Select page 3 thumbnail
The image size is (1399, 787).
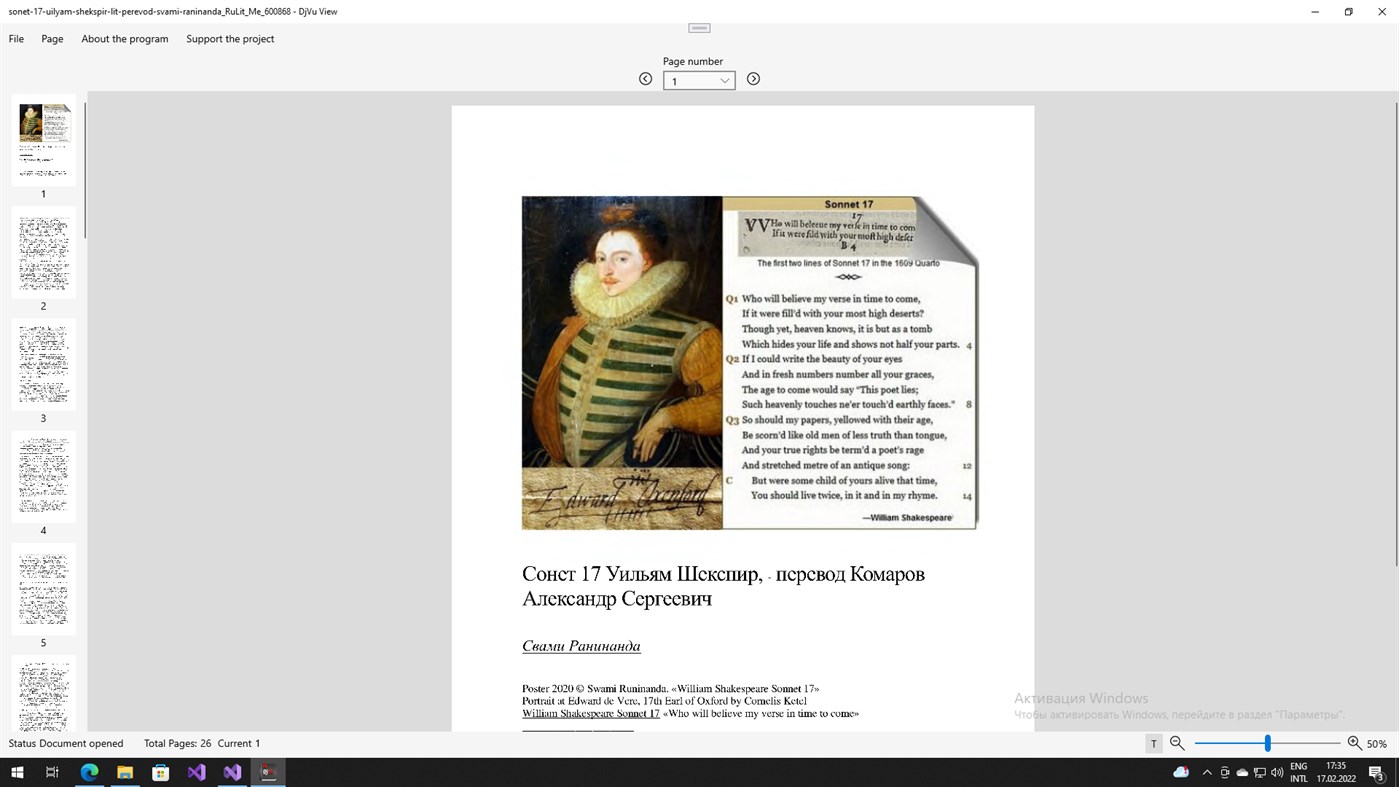point(43,364)
